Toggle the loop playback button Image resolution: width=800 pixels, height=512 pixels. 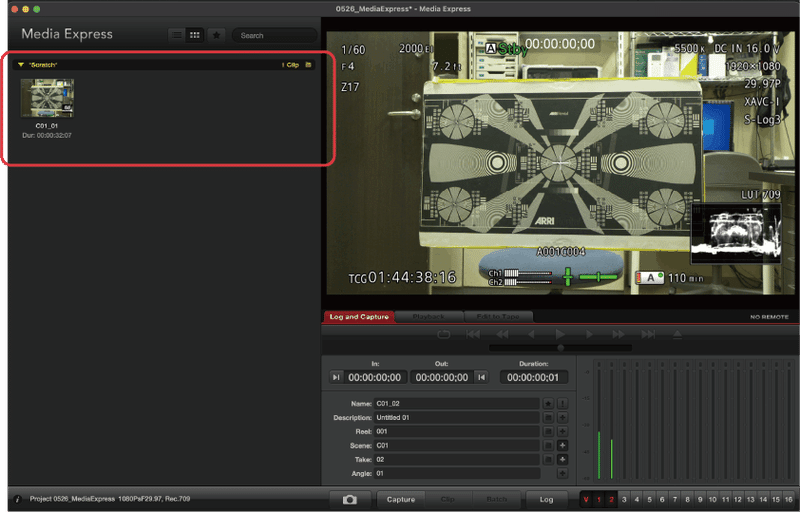click(x=444, y=335)
